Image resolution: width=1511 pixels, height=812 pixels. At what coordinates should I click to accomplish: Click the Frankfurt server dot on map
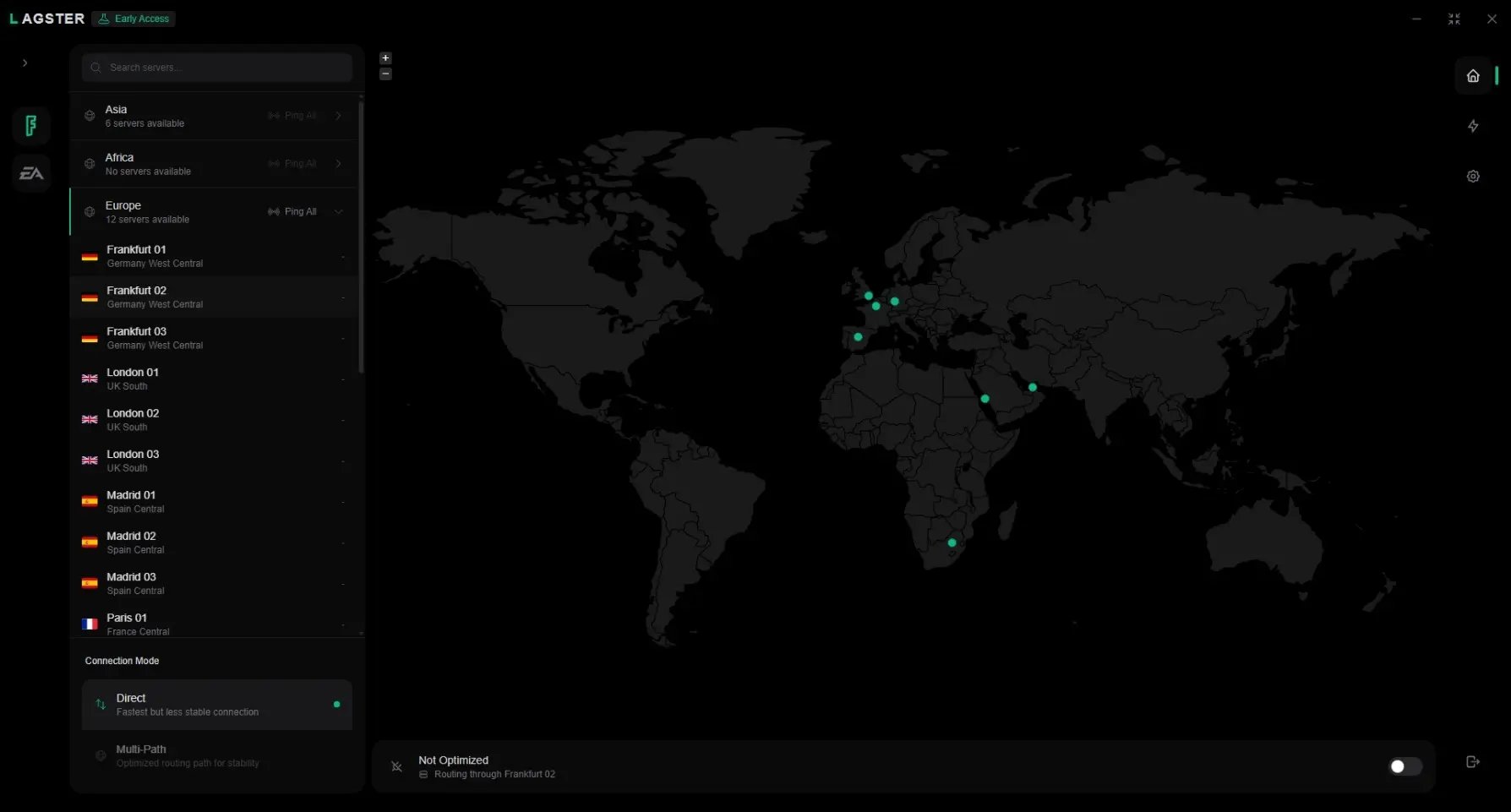point(894,301)
